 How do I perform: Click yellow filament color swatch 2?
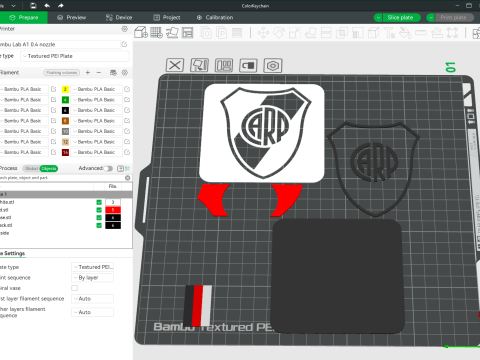pos(65,89)
